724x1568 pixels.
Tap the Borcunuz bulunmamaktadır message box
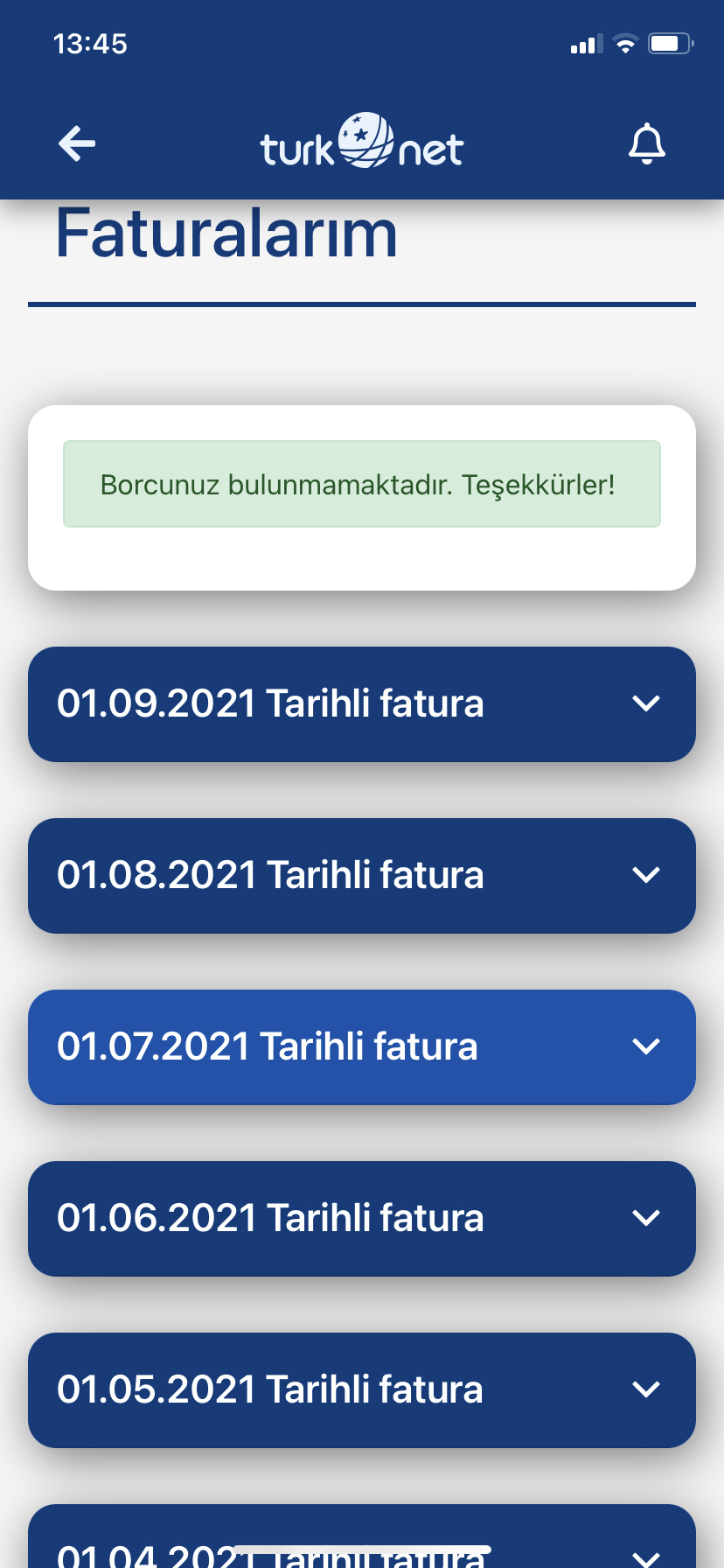[362, 484]
